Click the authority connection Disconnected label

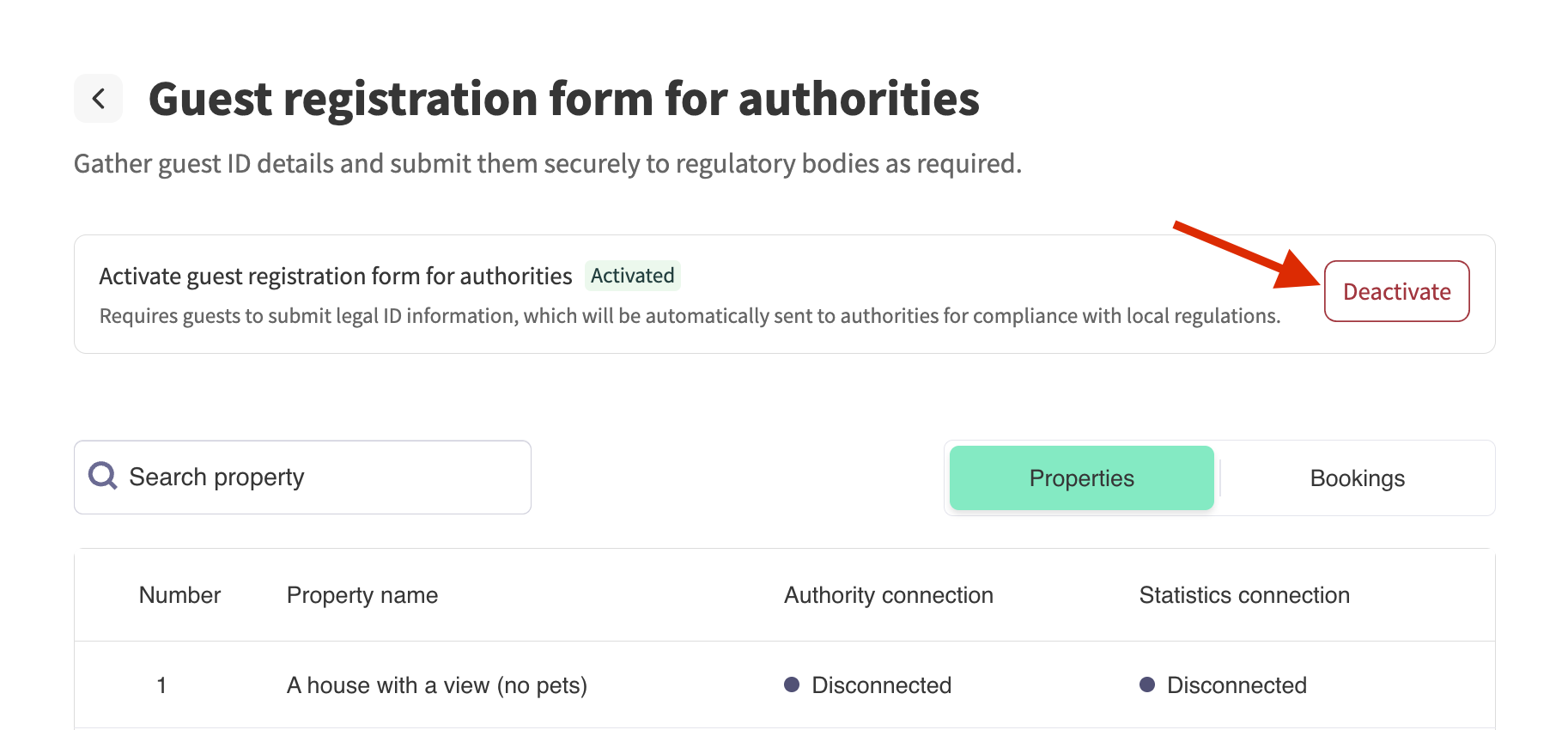tap(881, 685)
